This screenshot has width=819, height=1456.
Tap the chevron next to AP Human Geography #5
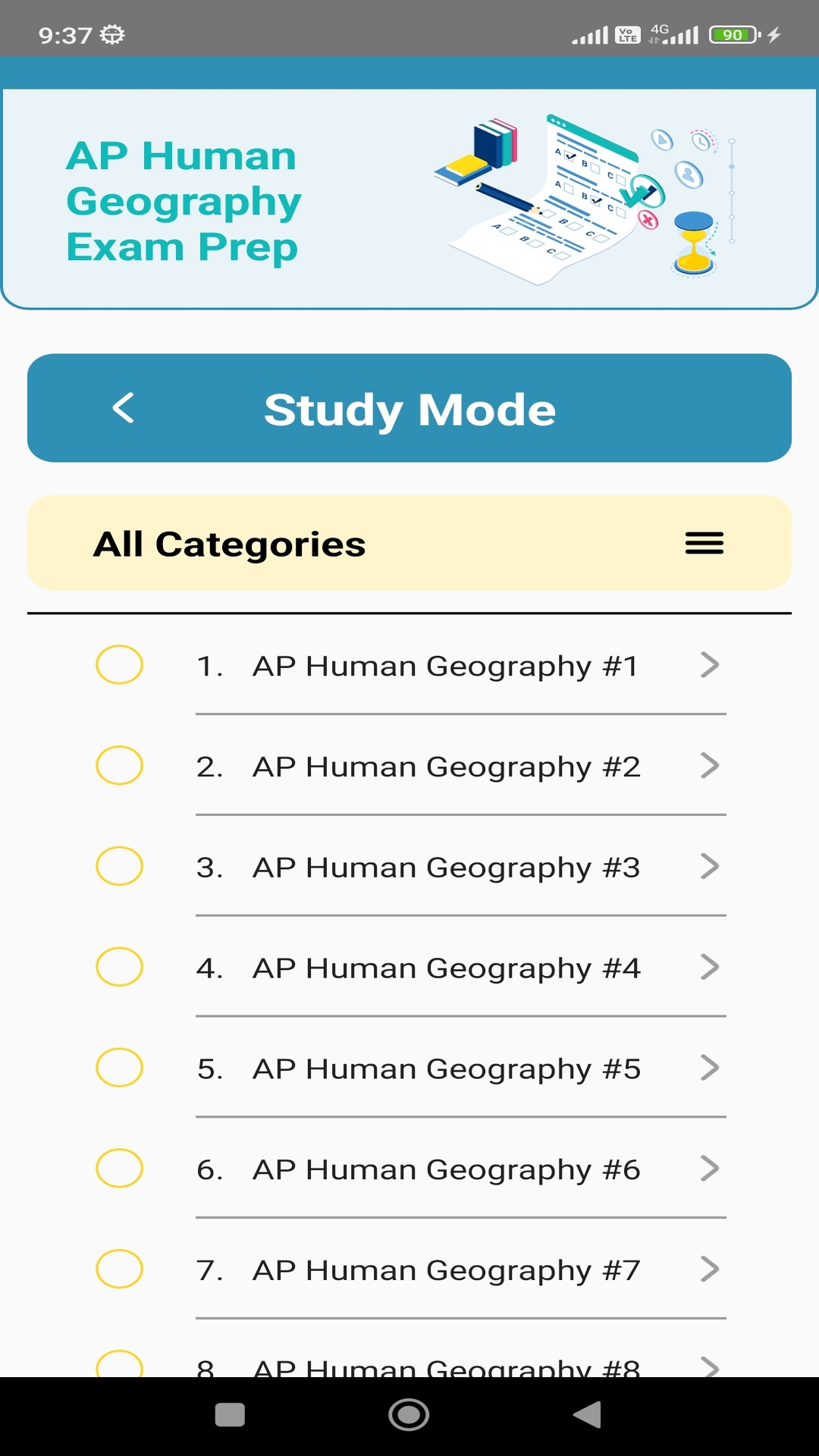709,1068
